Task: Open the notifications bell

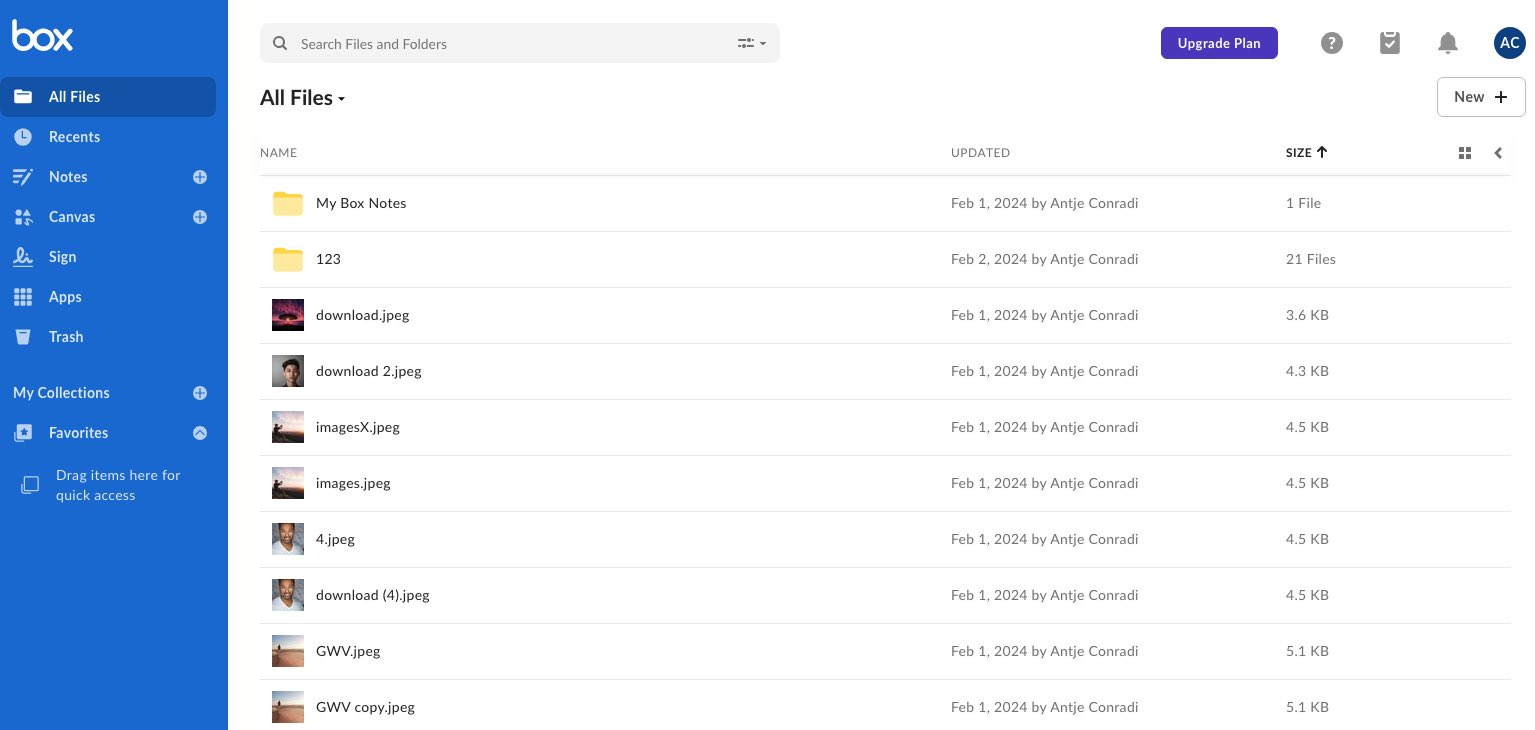Action: click(1448, 43)
